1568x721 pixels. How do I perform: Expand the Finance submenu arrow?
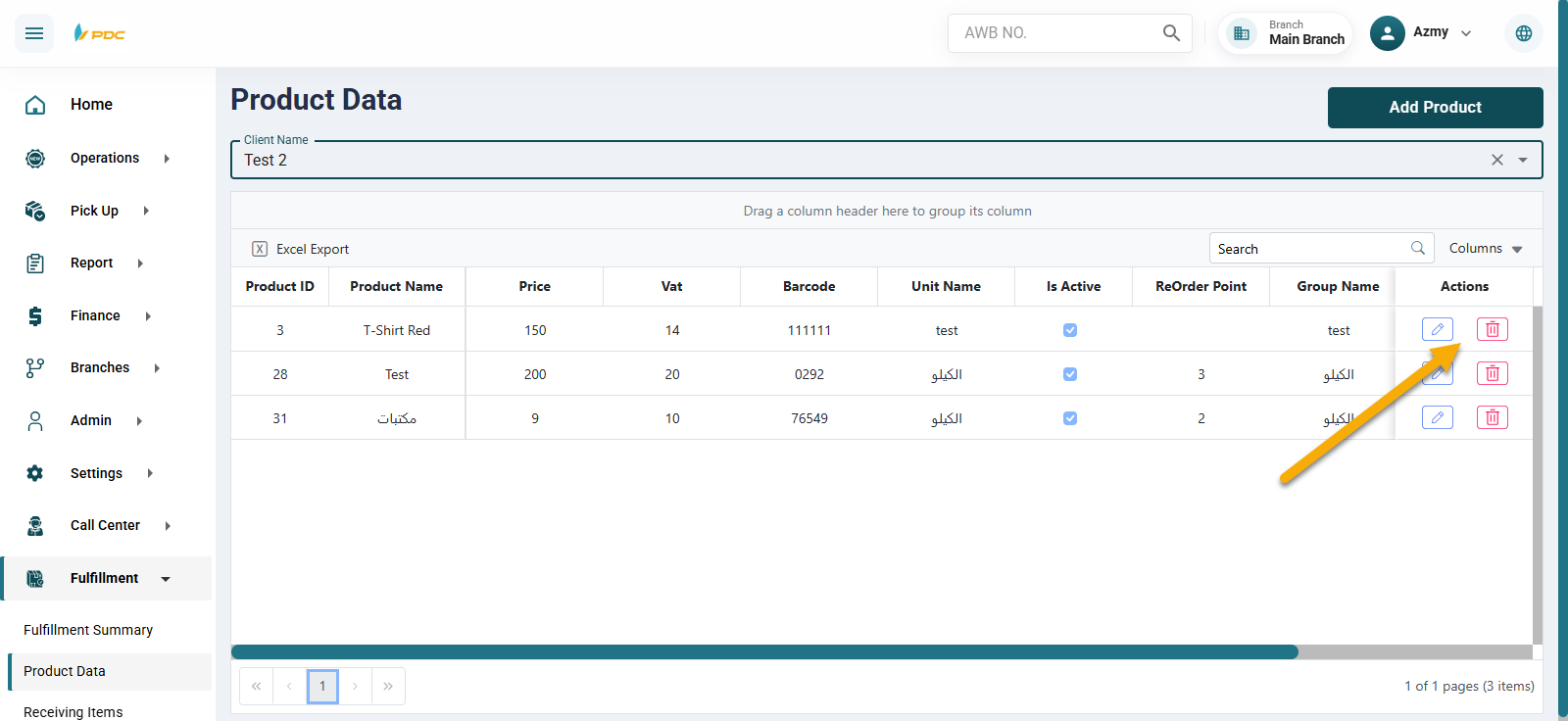[148, 315]
